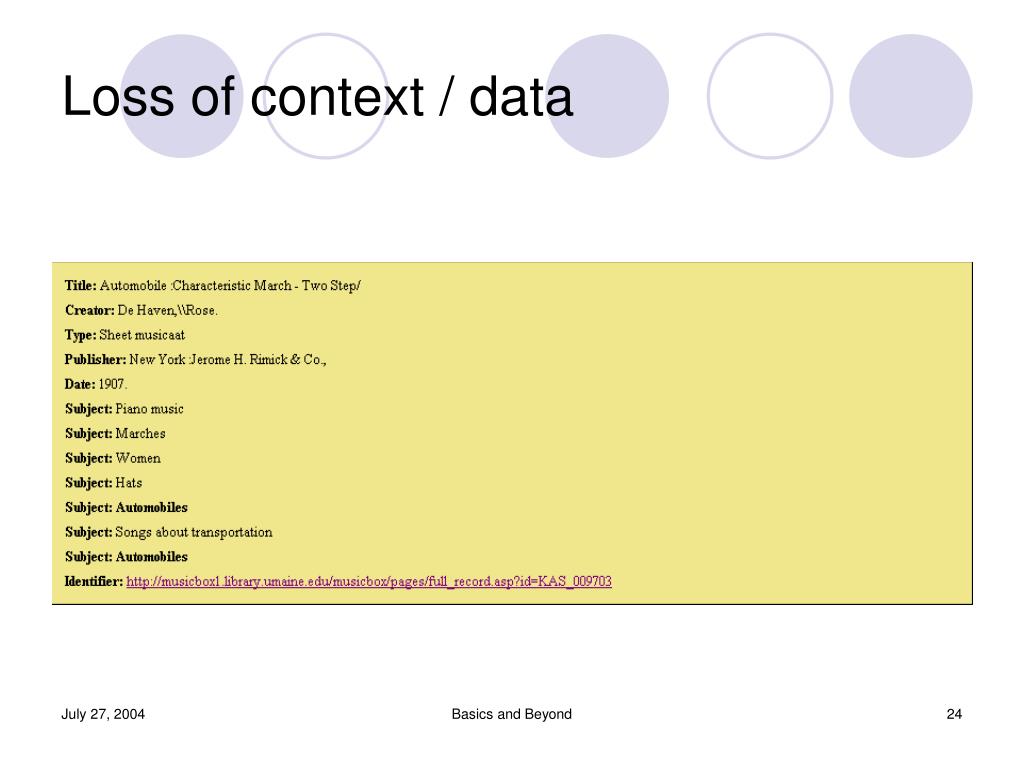Image resolution: width=1024 pixels, height=768 pixels.
Task: Click the slide title 'Loss of context / data'
Action: click(317, 97)
